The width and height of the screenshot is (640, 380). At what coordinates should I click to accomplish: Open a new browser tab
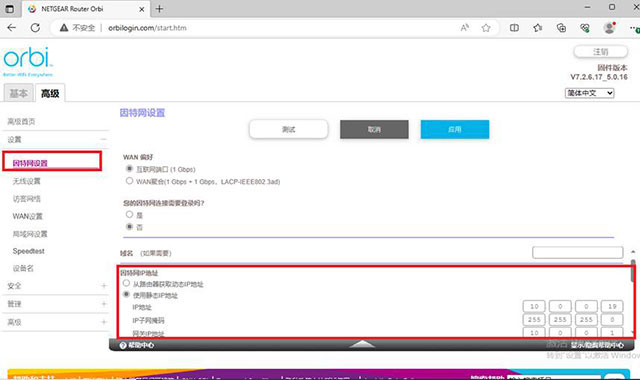[159, 9]
